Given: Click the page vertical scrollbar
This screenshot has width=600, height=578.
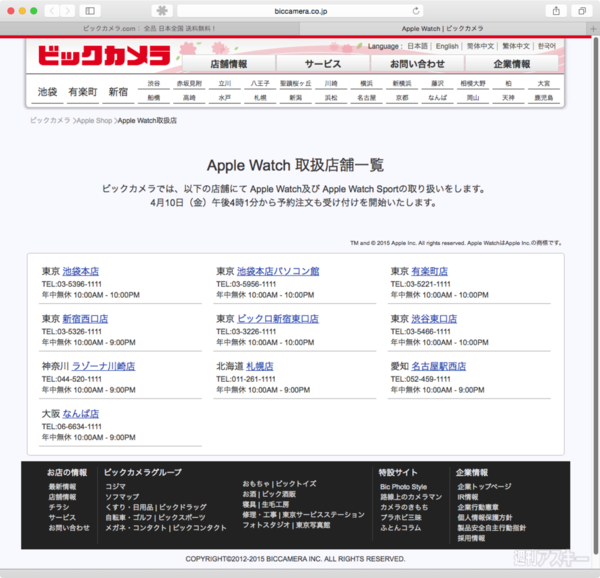Looking at the screenshot, I should click(596, 295).
